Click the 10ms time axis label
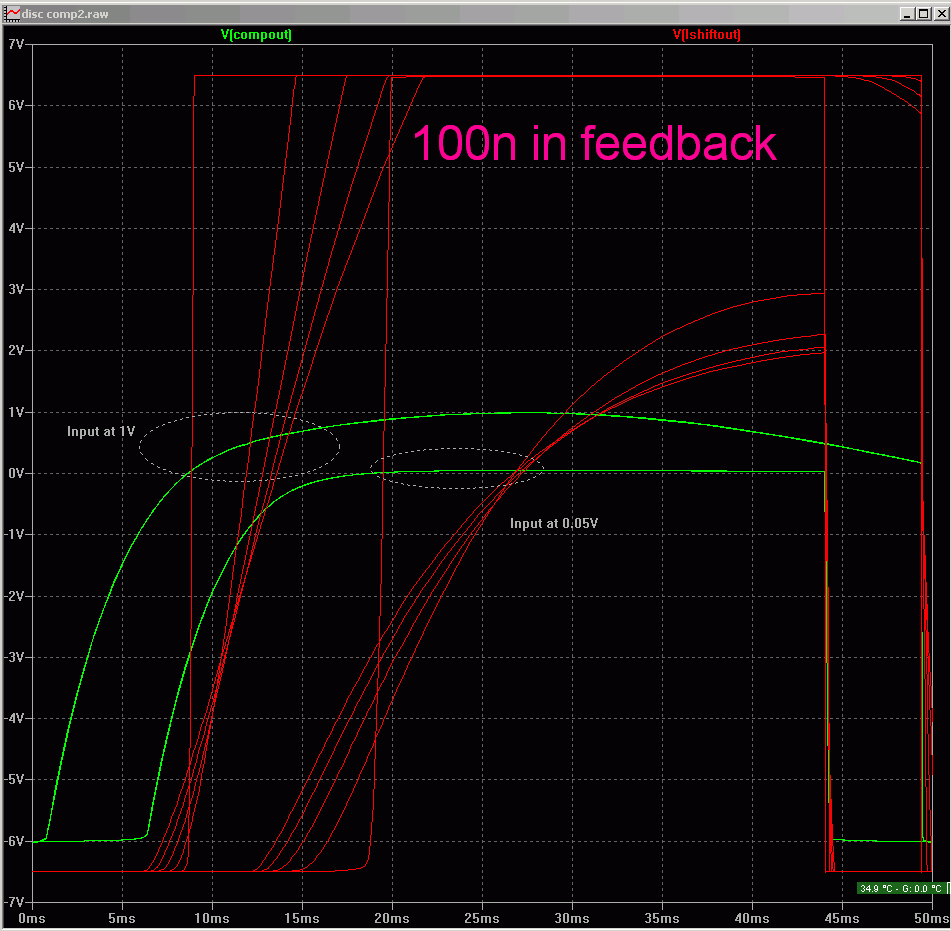The image size is (951, 931). point(212,918)
